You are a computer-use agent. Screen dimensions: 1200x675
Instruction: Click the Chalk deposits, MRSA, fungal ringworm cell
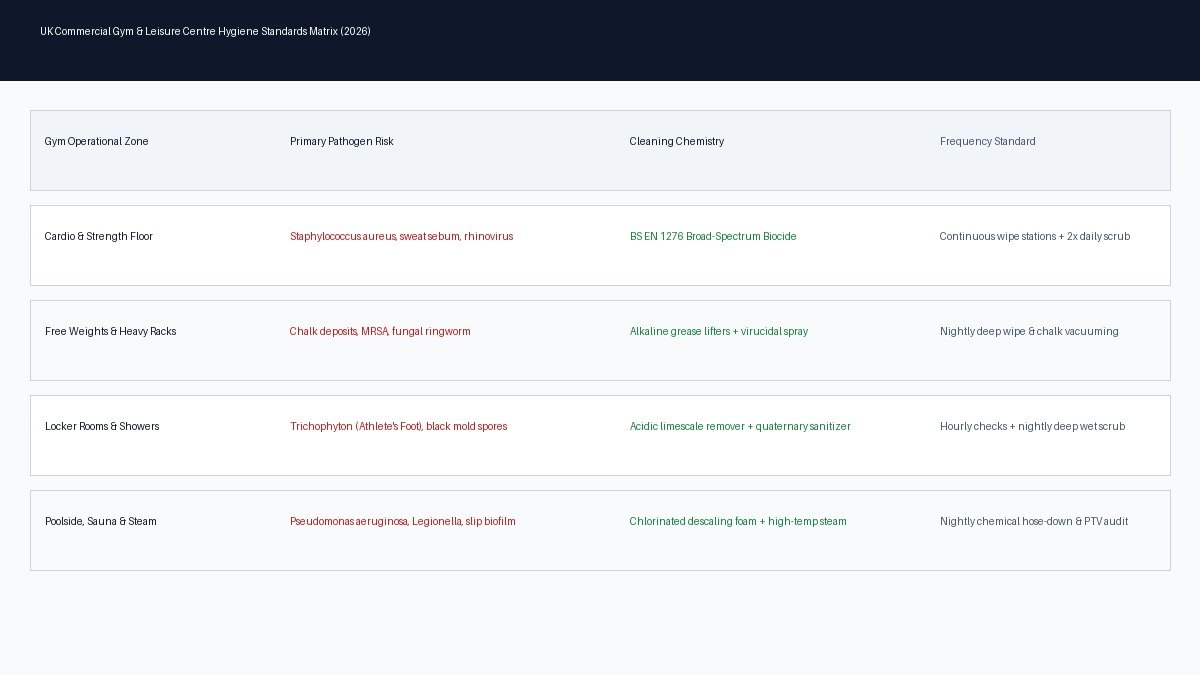coord(380,332)
